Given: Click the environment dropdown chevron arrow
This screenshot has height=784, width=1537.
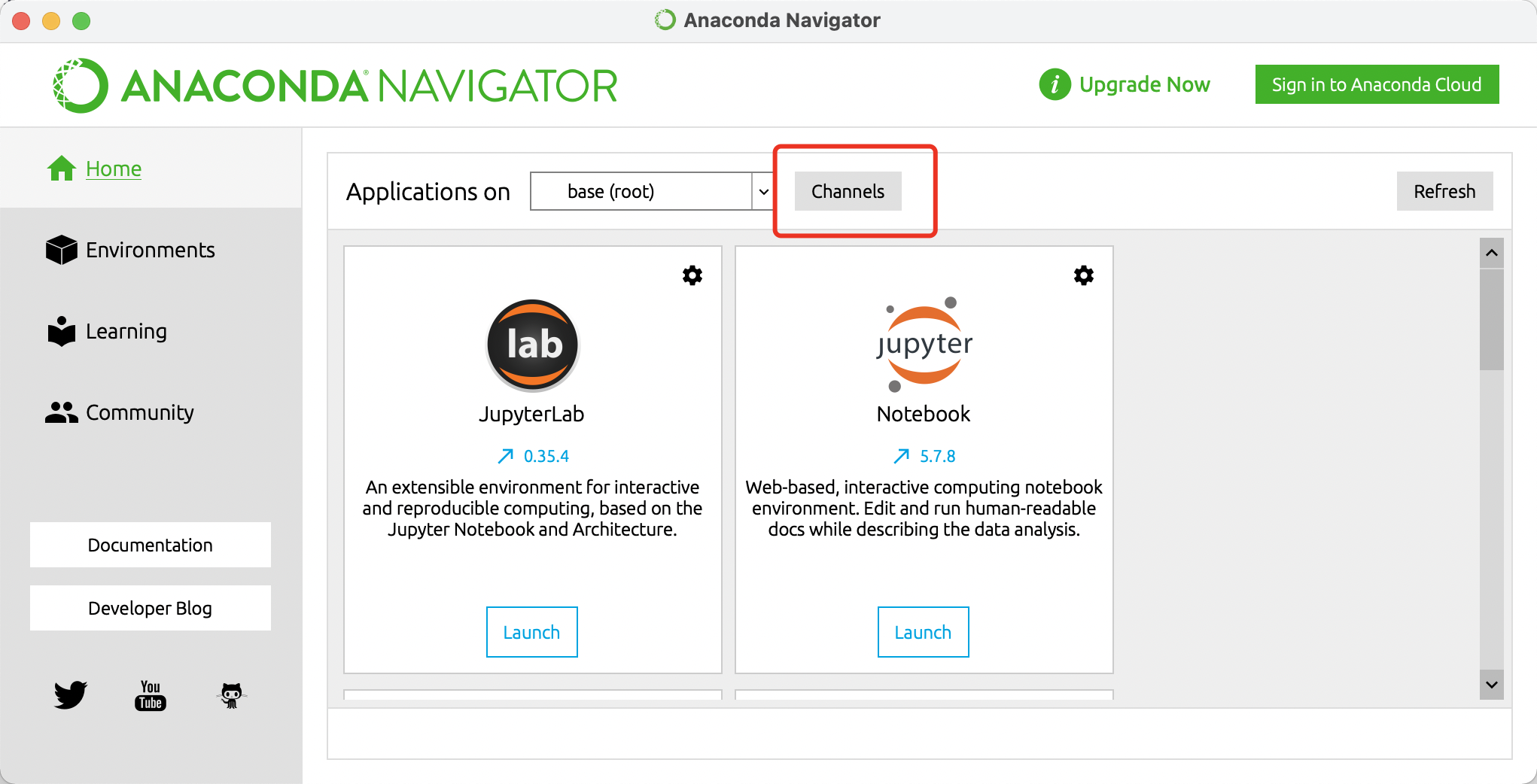Looking at the screenshot, I should 763,191.
